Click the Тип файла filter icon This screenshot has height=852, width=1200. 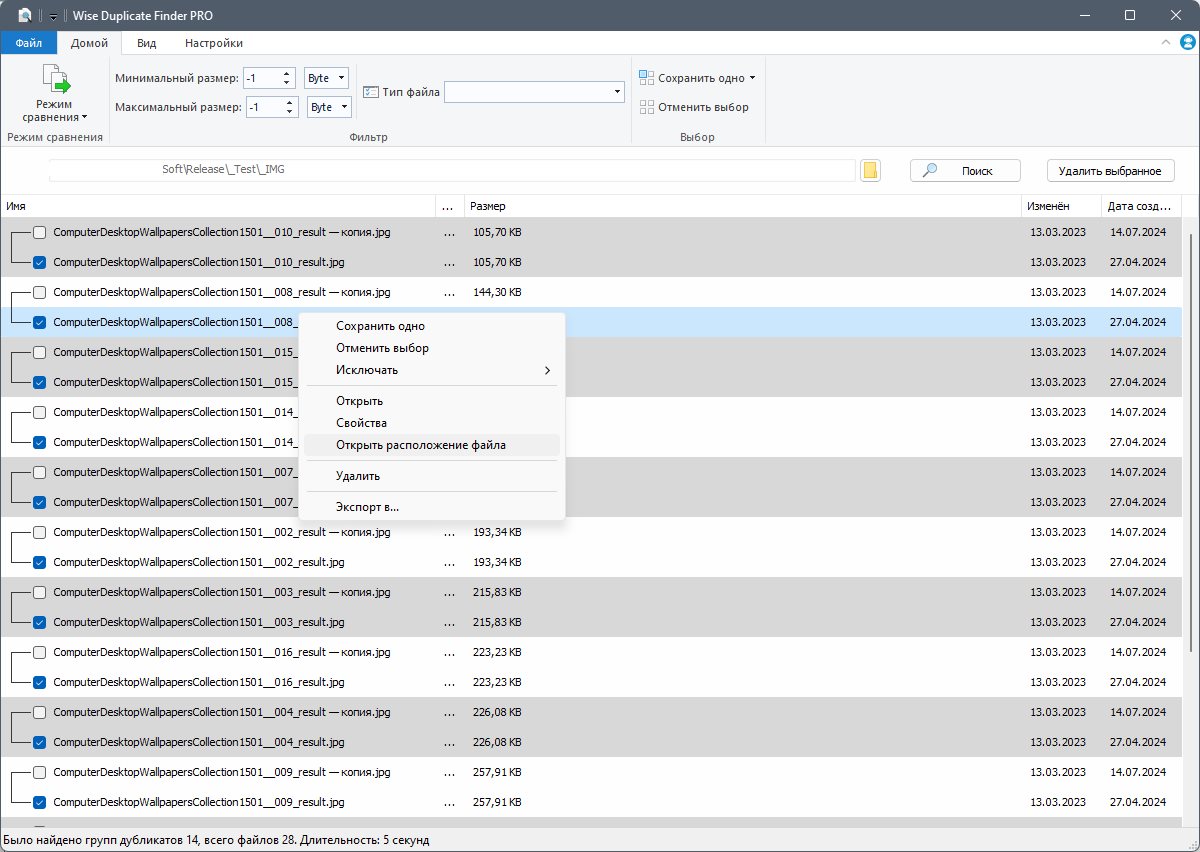[371, 92]
